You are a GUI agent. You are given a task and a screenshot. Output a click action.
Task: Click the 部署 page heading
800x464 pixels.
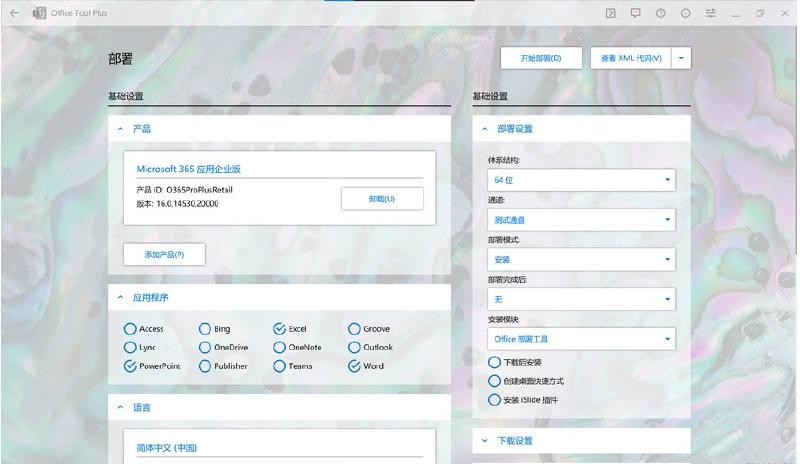120,59
